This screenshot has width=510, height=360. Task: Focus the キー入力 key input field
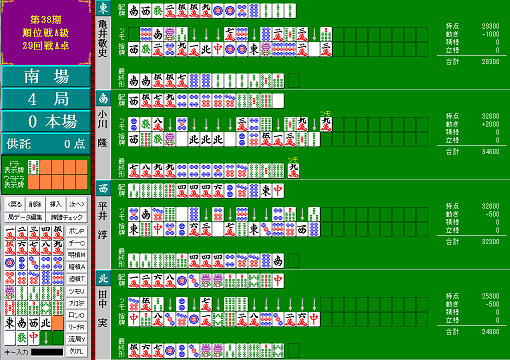click(x=47, y=352)
